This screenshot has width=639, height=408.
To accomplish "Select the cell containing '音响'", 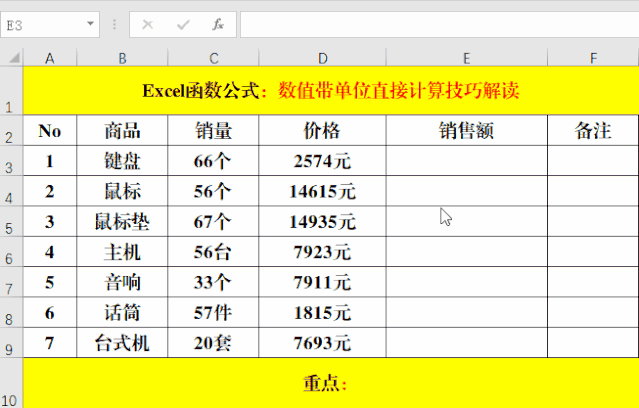I will (x=122, y=282).
